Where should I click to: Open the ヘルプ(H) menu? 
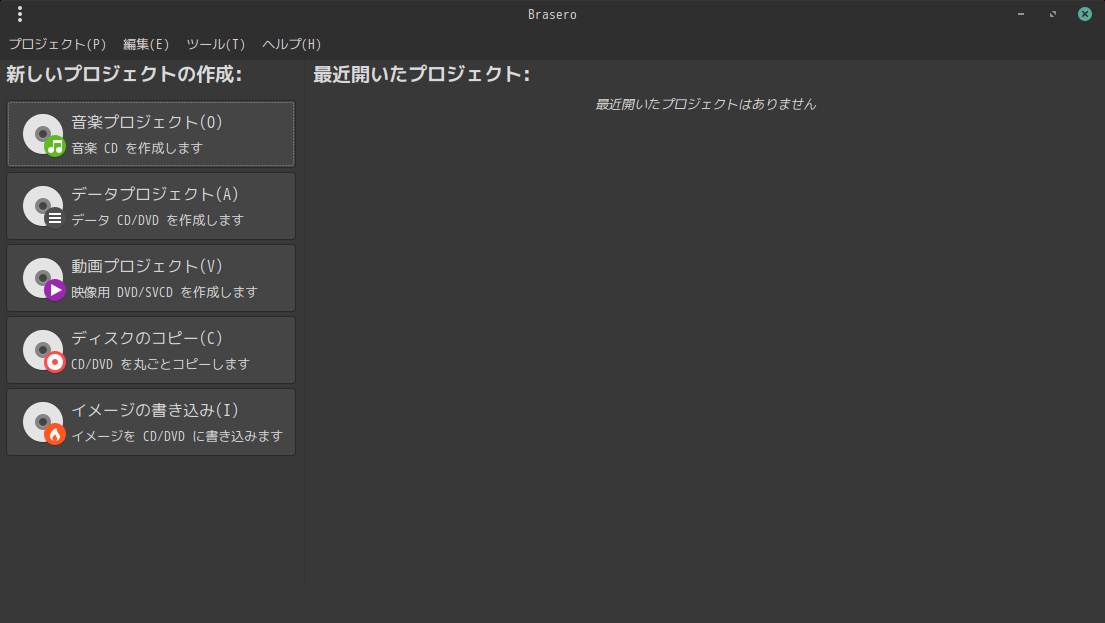pyautogui.click(x=292, y=44)
